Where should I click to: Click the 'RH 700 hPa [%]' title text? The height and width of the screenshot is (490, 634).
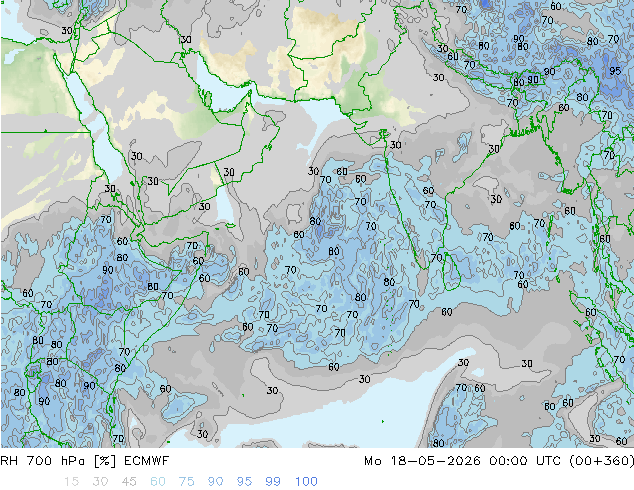[58, 461]
